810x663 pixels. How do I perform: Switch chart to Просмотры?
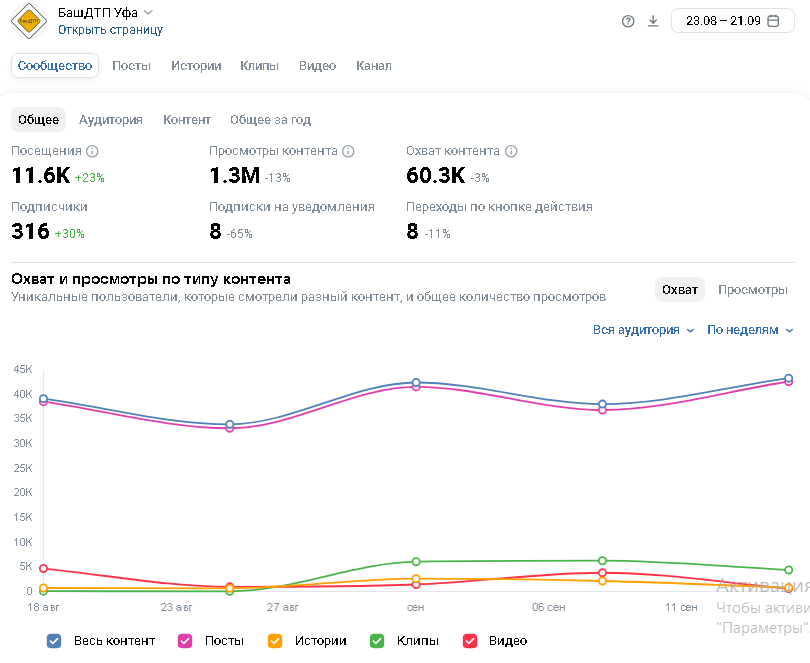(752, 290)
